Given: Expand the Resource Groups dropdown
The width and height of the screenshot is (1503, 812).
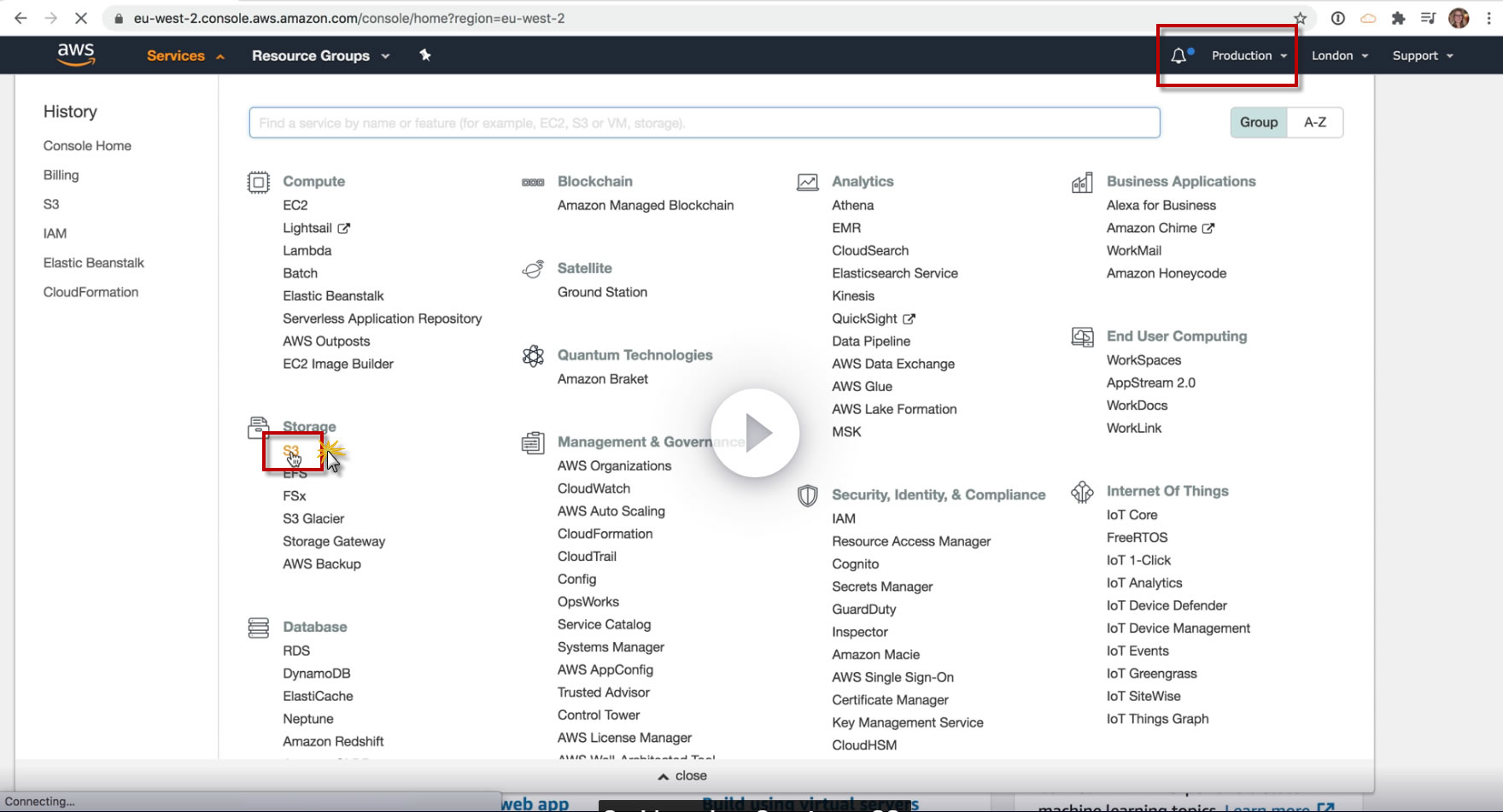Looking at the screenshot, I should click(320, 55).
